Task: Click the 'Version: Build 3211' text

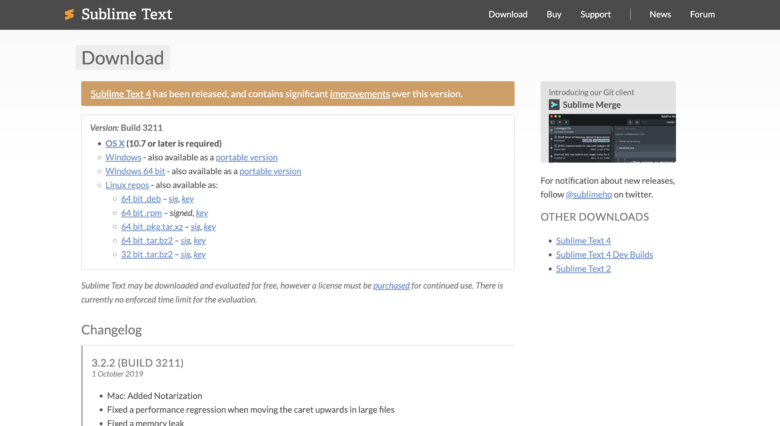Action: 126,128
